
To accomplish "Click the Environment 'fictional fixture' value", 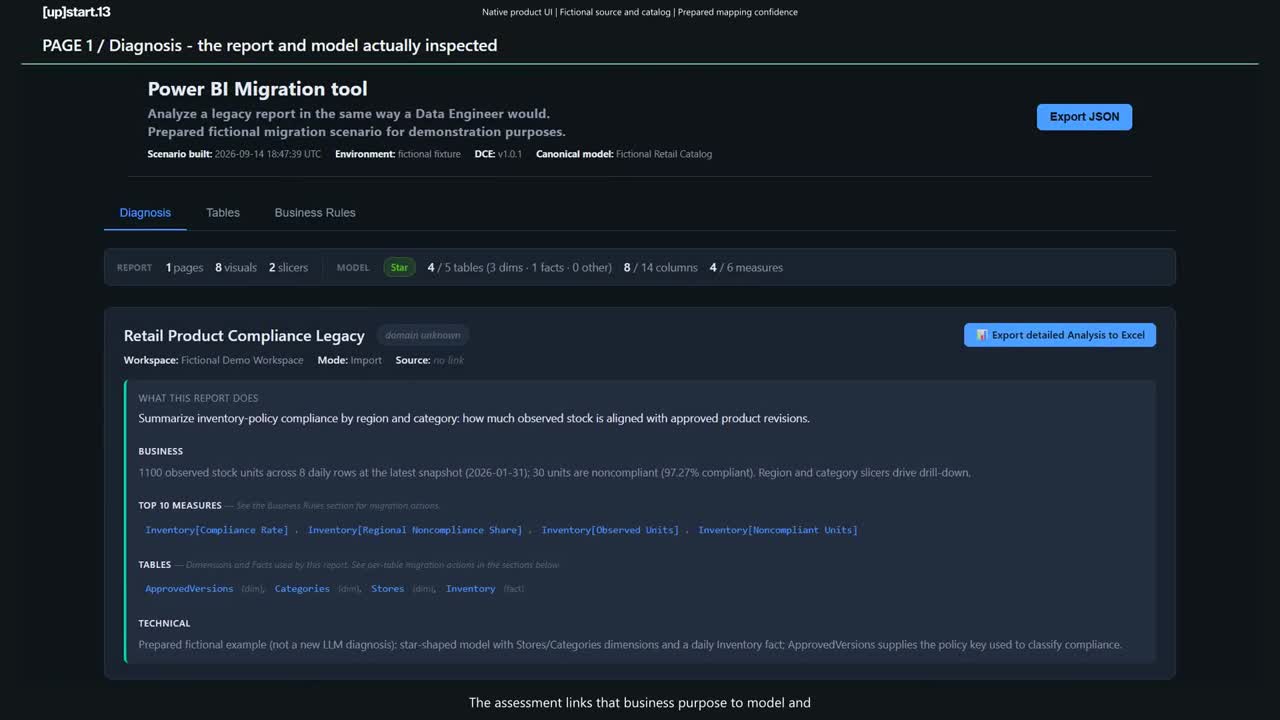I will [430, 154].
